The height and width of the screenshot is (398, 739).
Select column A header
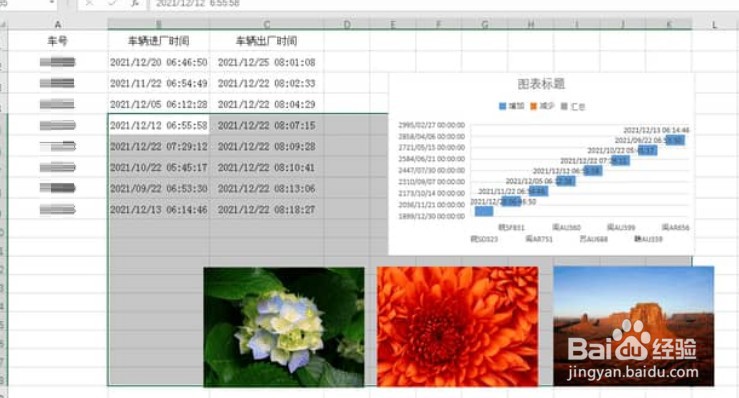57,25
